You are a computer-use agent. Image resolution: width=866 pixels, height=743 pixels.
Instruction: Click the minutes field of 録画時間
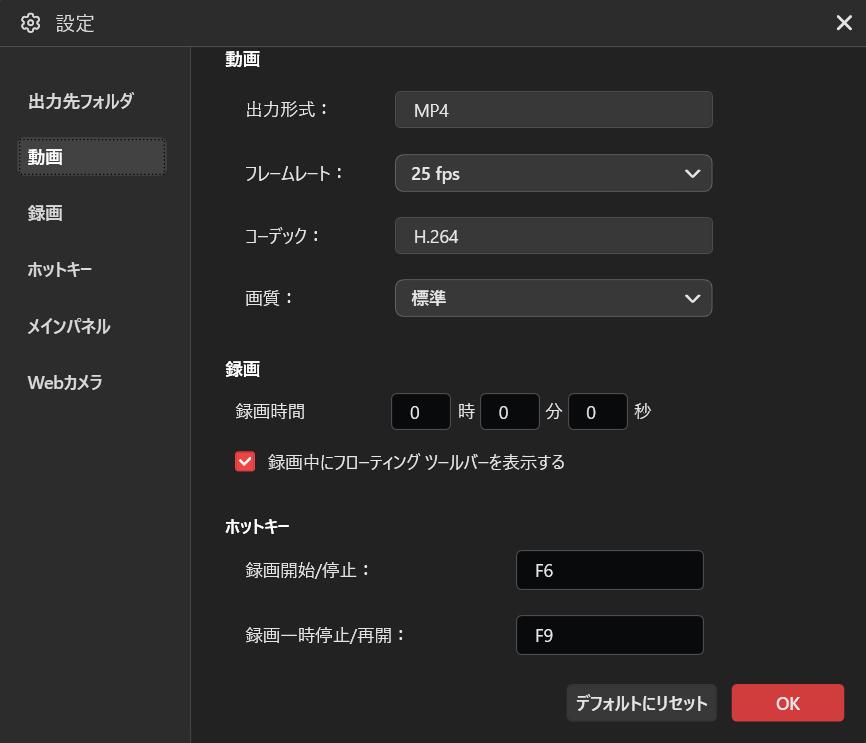pyautogui.click(x=509, y=411)
